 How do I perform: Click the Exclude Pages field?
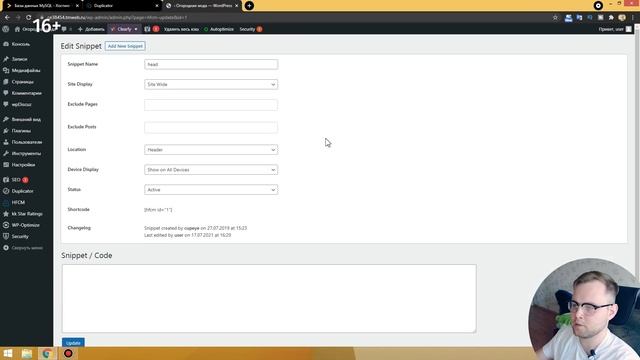click(x=211, y=105)
